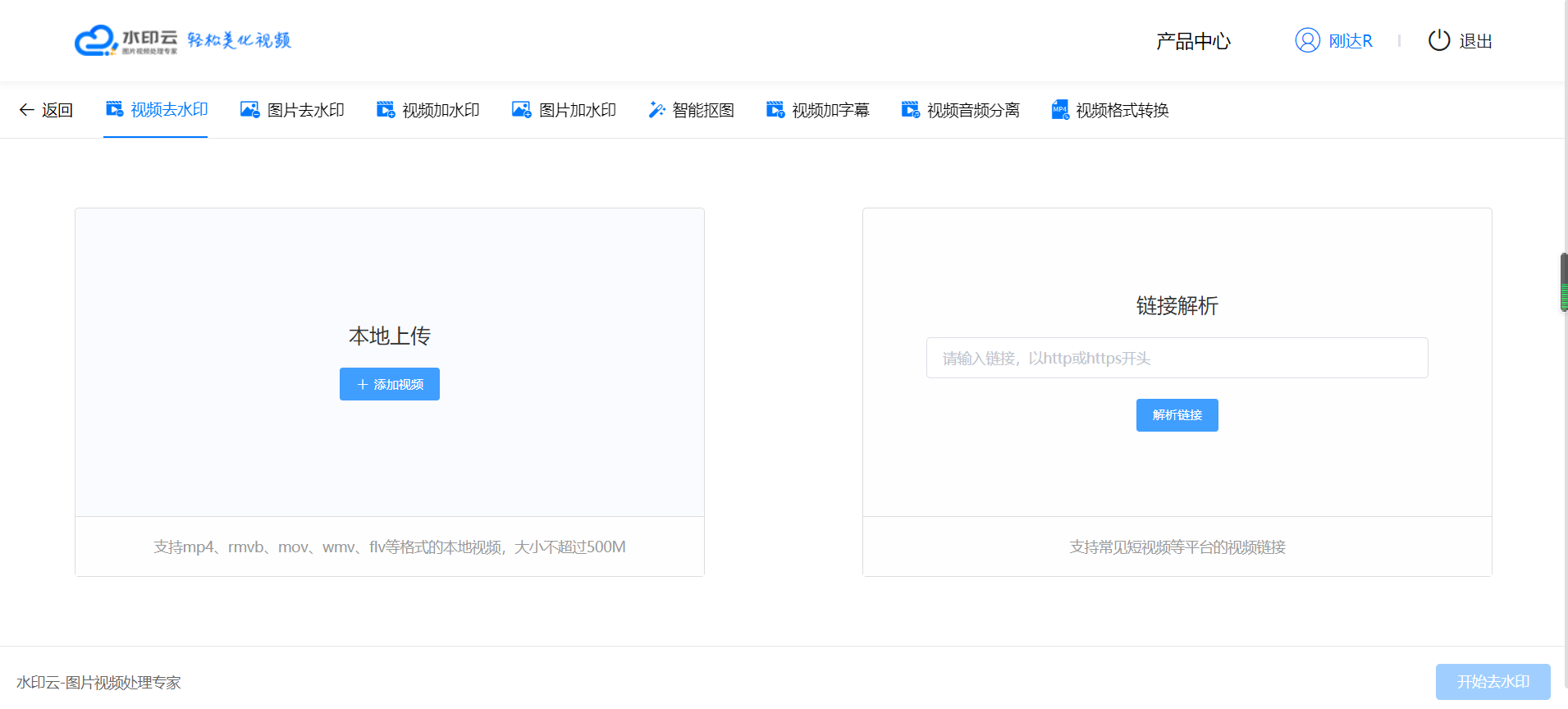The image size is (1568, 709).
Task: Focus the video link input field
Action: point(1177,358)
